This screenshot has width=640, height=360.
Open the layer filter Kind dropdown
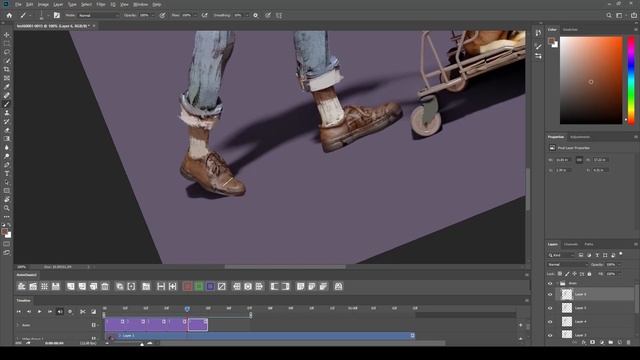[561, 255]
